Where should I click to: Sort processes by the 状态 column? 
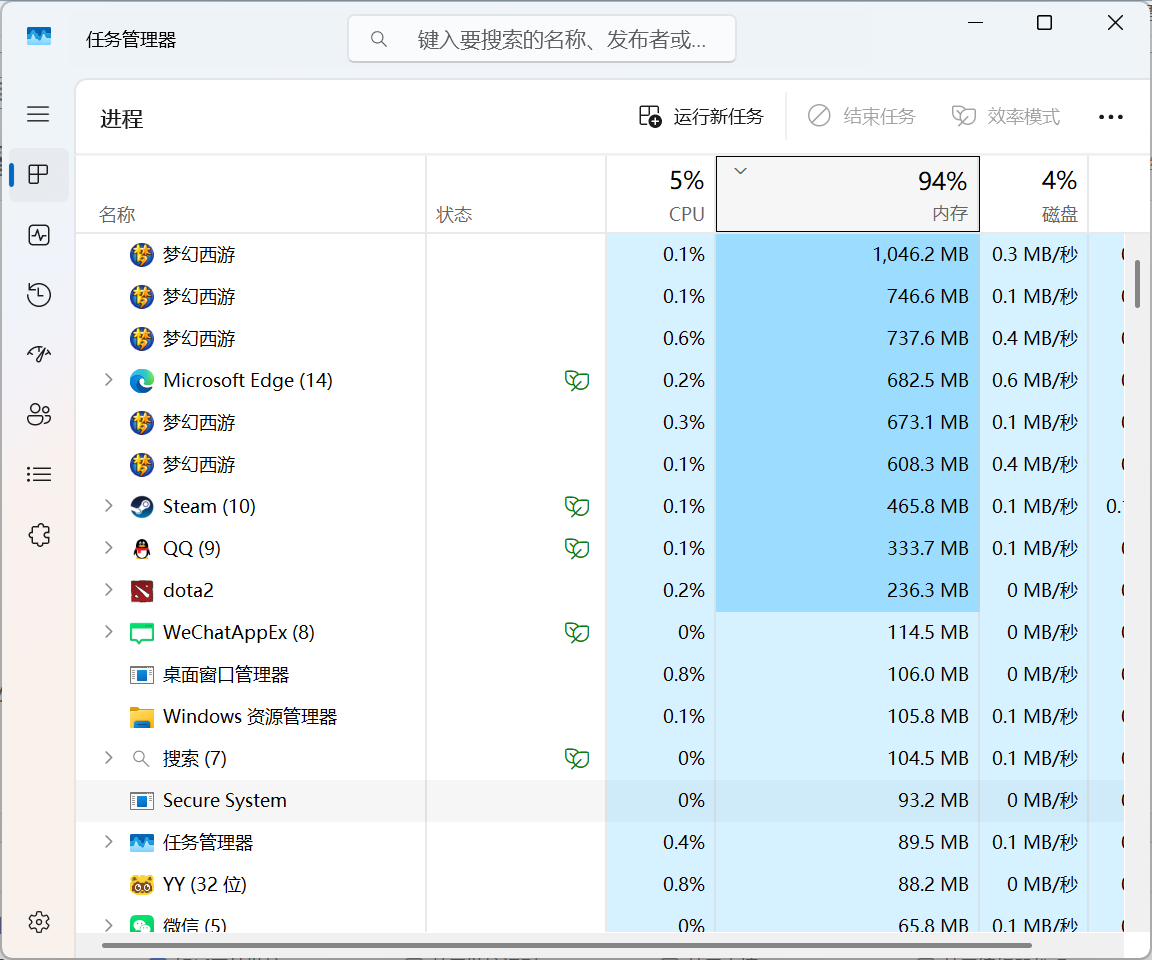tap(516, 194)
